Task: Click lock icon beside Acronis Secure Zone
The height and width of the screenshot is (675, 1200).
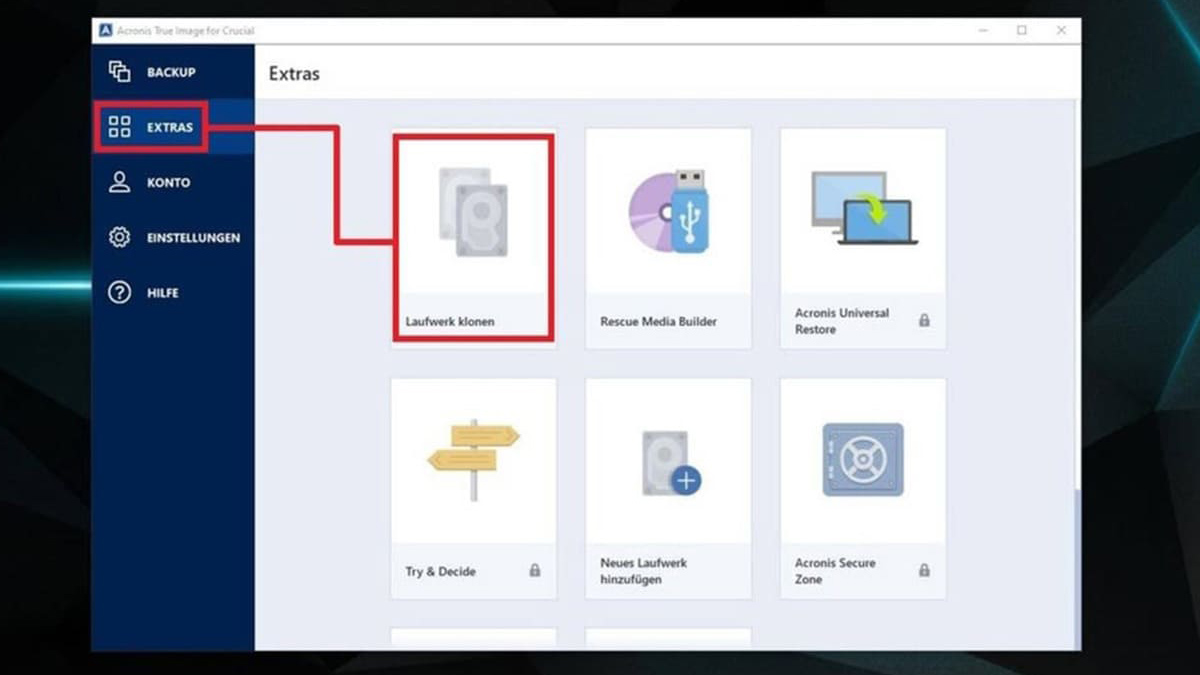Action: coord(924,571)
